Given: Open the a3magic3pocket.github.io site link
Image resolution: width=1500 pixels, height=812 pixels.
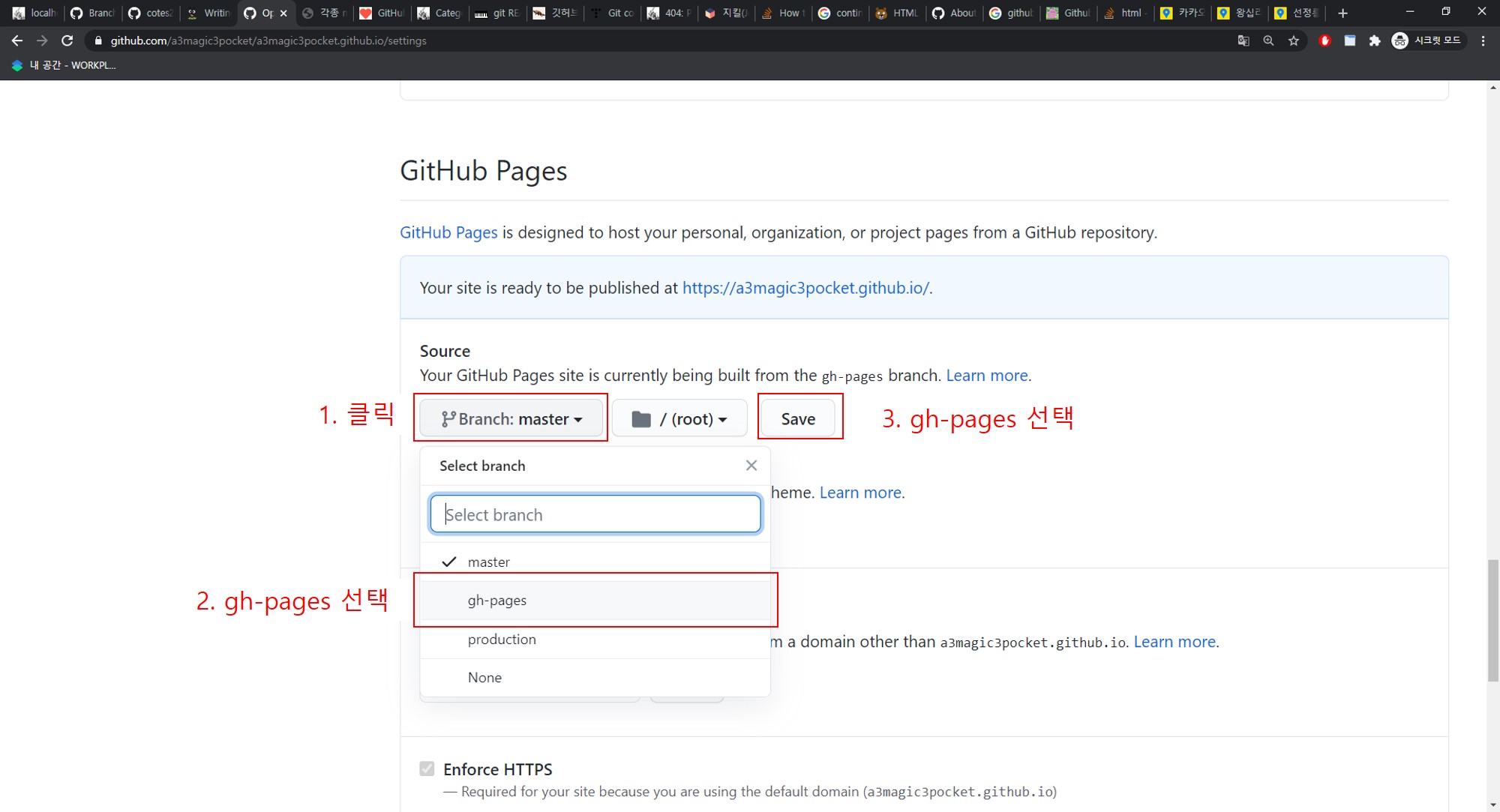Looking at the screenshot, I should point(805,288).
